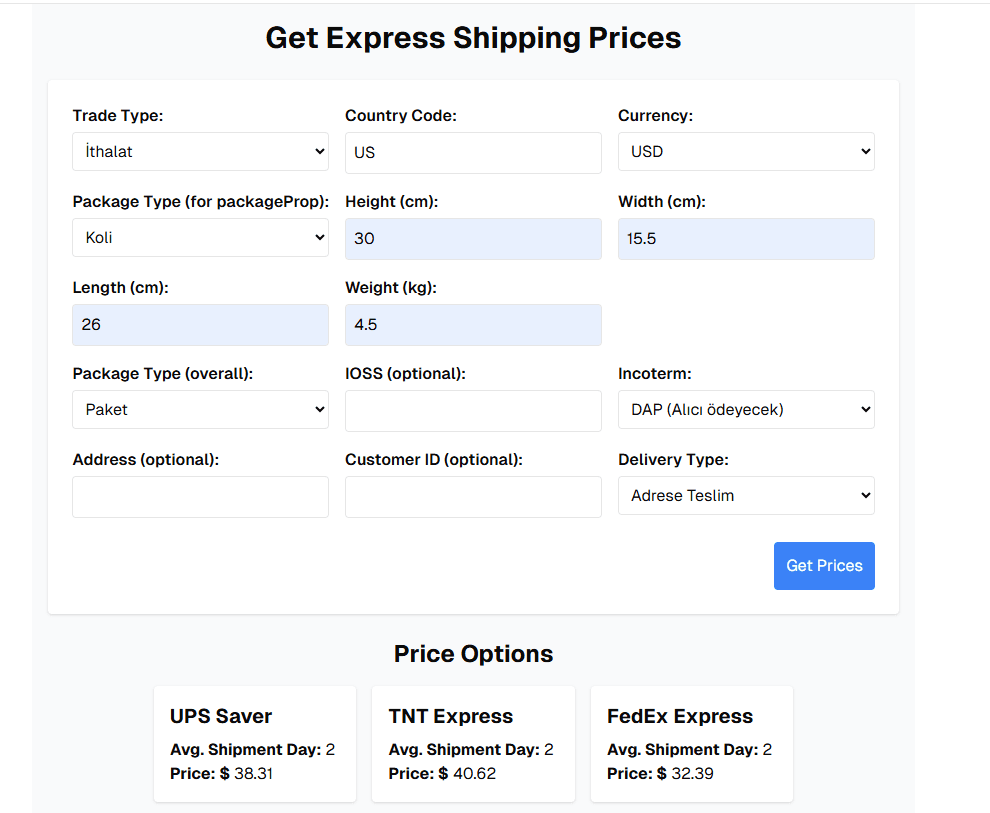This screenshot has height=813, width=990.
Task: Select the Address optional input field
Action: [x=199, y=496]
